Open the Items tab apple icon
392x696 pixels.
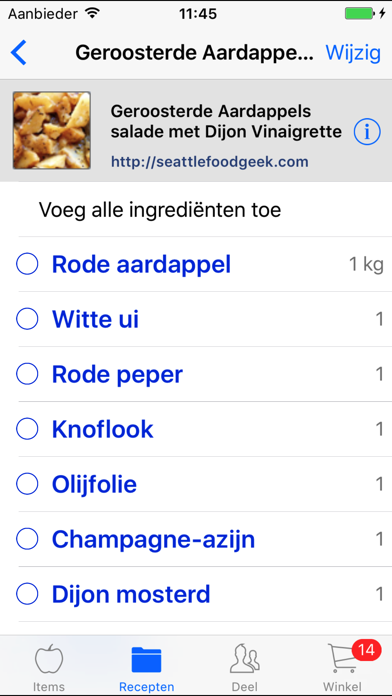pyautogui.click(x=49, y=660)
